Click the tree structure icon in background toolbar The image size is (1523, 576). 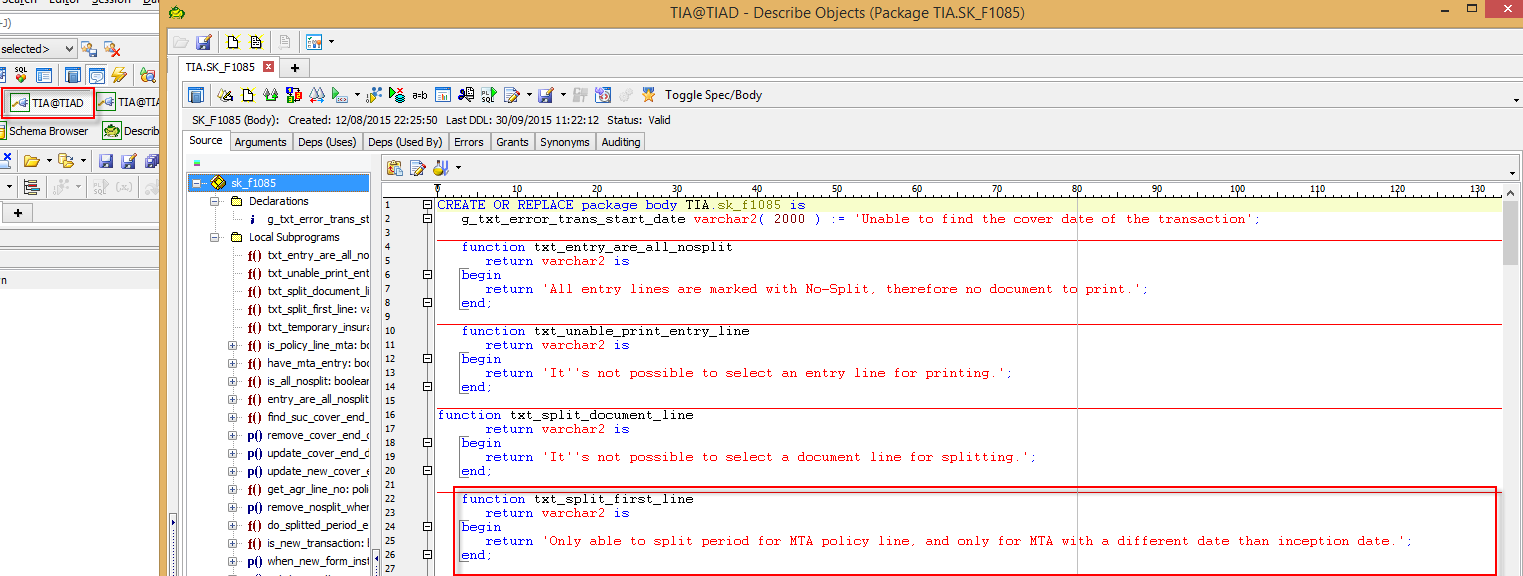click(x=31, y=187)
